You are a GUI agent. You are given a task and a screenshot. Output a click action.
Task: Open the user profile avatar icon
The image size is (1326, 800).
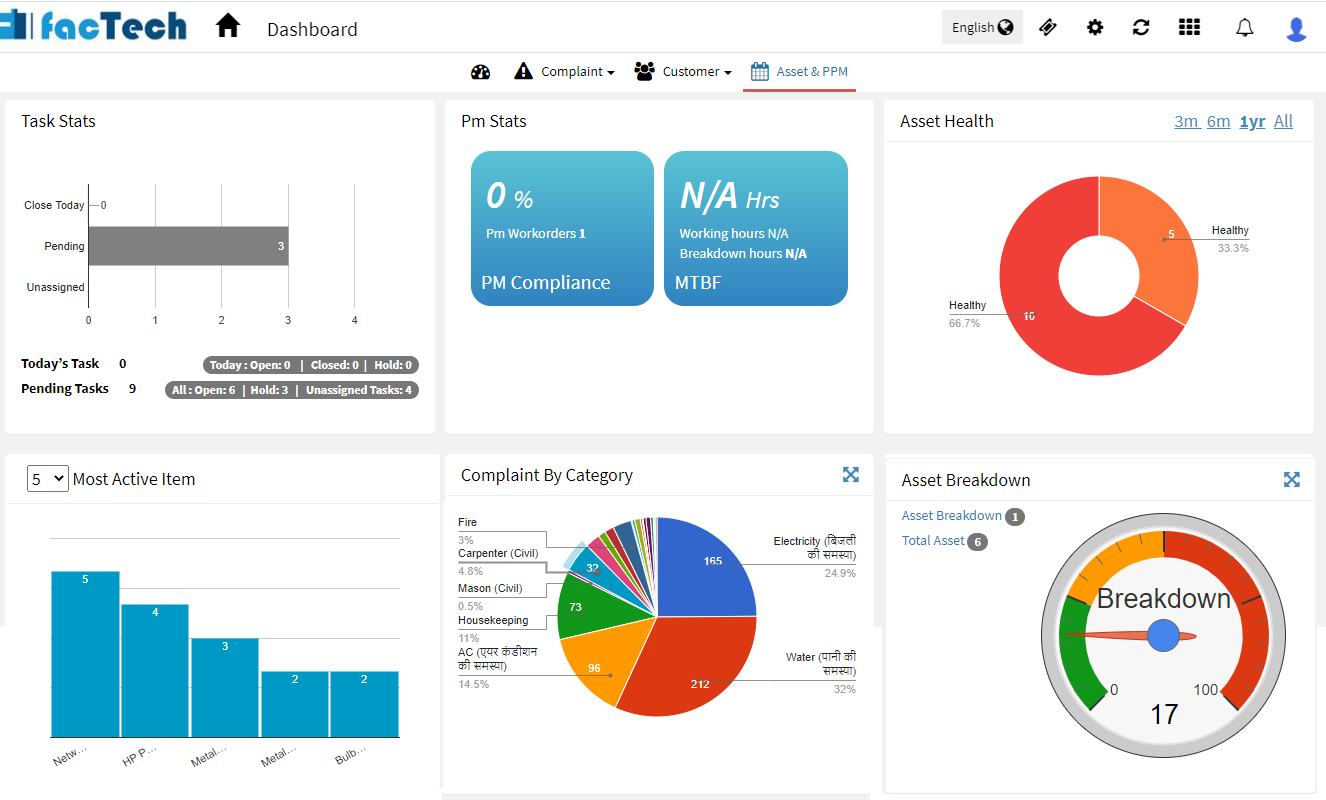tap(1295, 27)
